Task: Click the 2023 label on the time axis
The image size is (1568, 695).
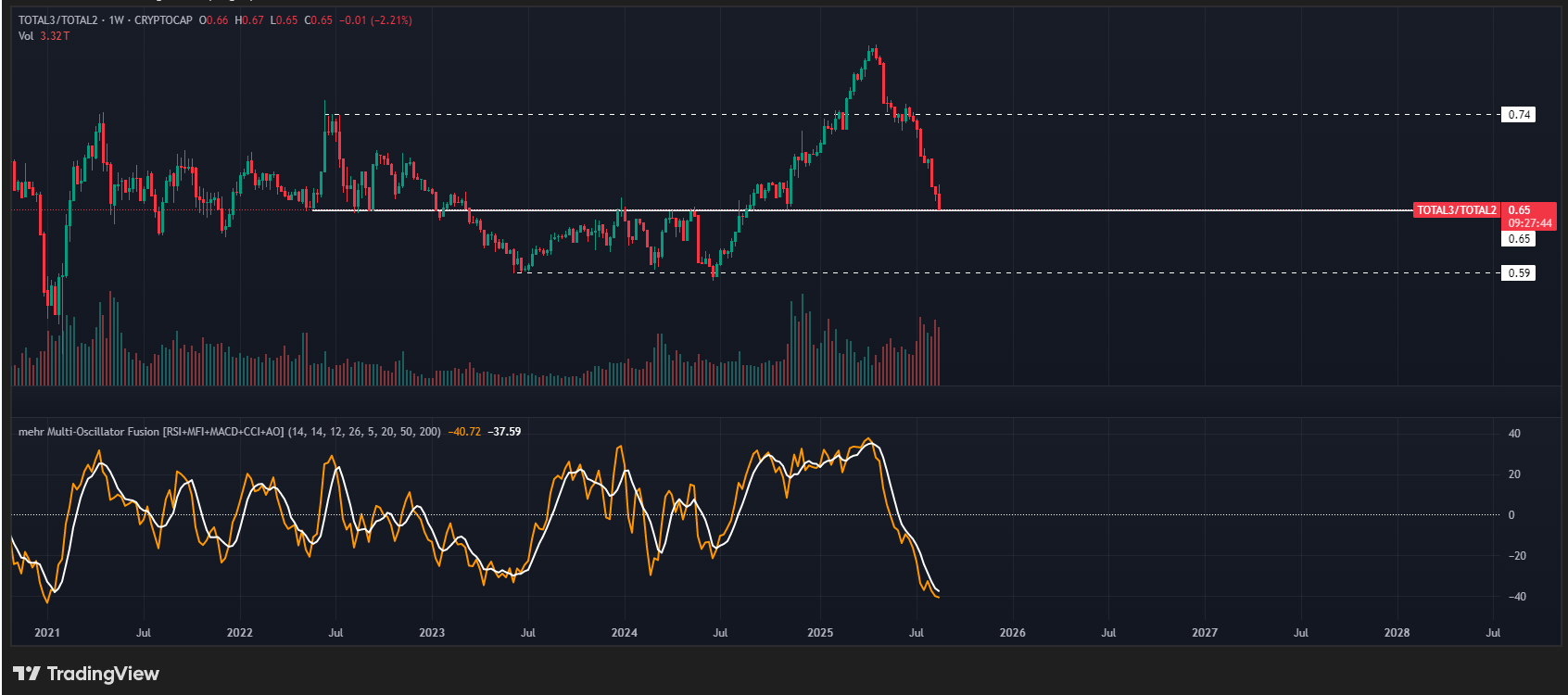Action: click(432, 633)
